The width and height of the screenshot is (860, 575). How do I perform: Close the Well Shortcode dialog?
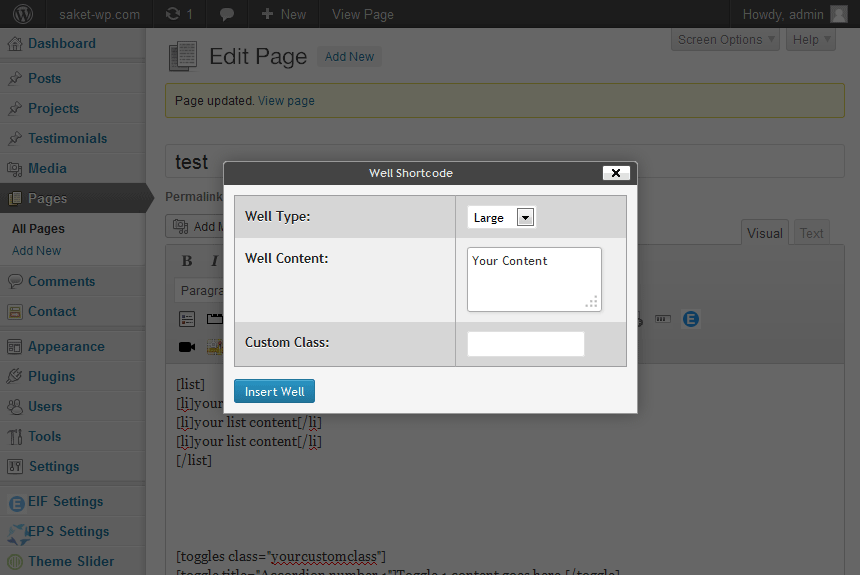click(x=616, y=173)
